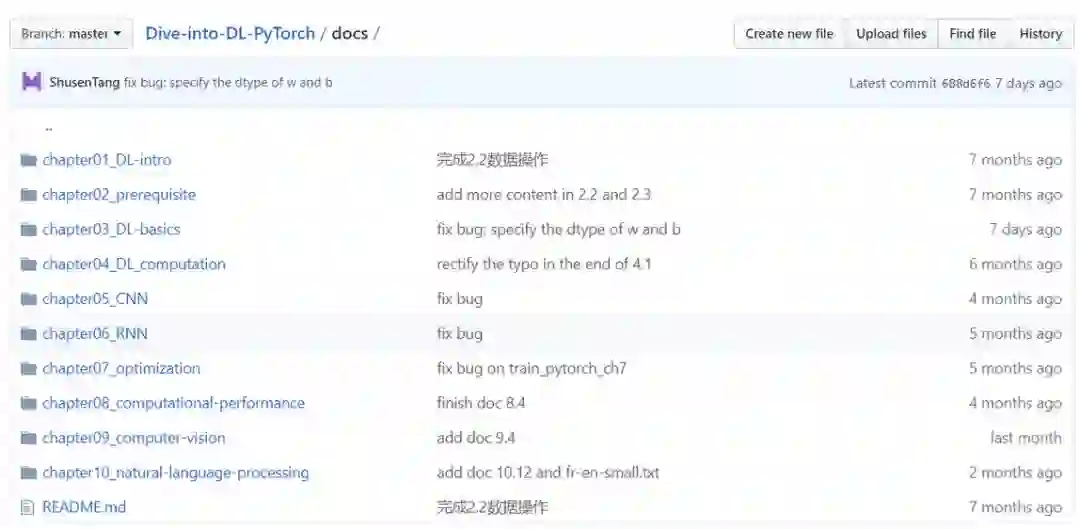Open the chapter06_RNN folder
Screen dimensions: 1080x529
[95, 334]
